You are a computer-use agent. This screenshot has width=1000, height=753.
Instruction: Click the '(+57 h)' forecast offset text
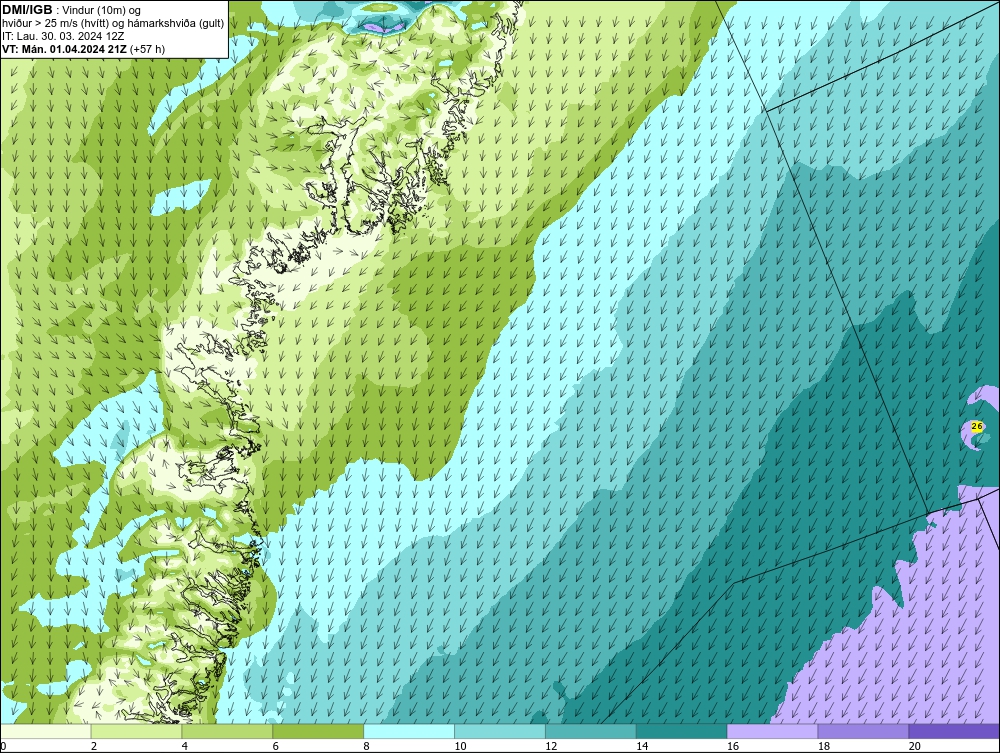[147, 49]
